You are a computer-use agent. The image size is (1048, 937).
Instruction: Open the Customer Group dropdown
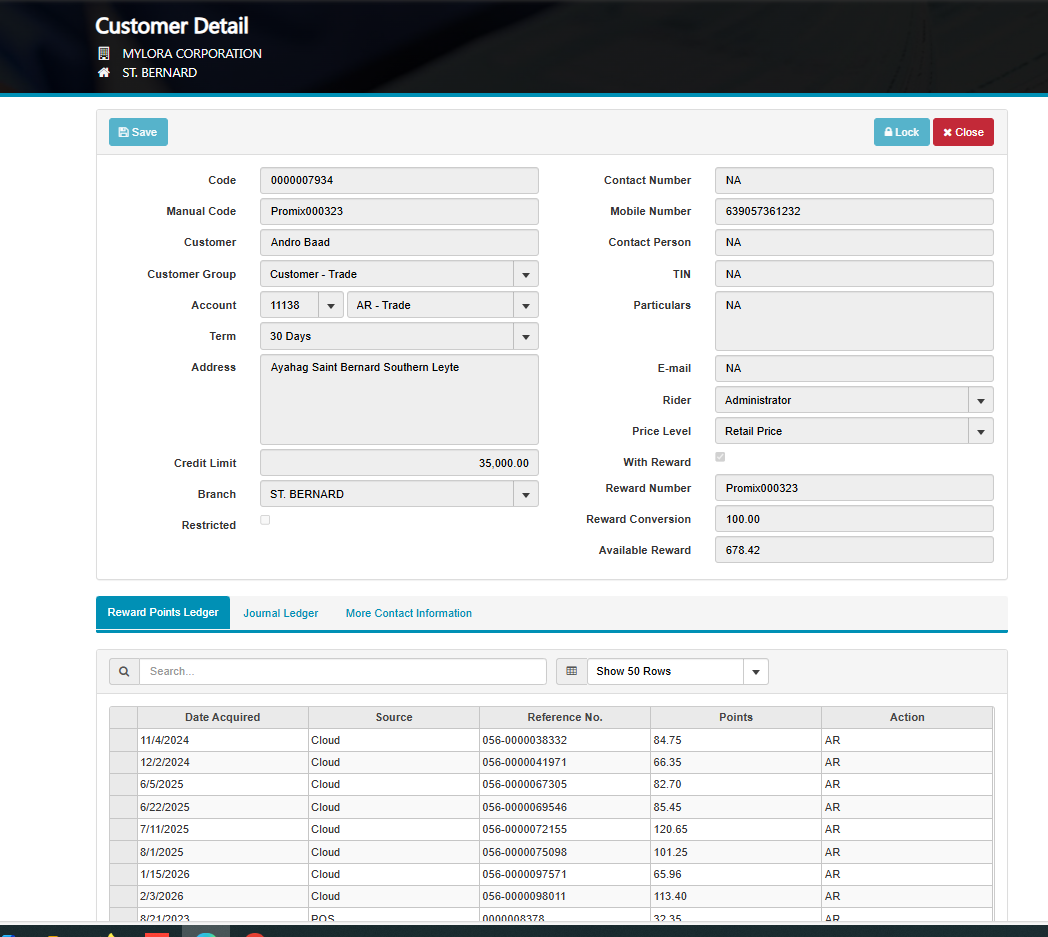(526, 274)
